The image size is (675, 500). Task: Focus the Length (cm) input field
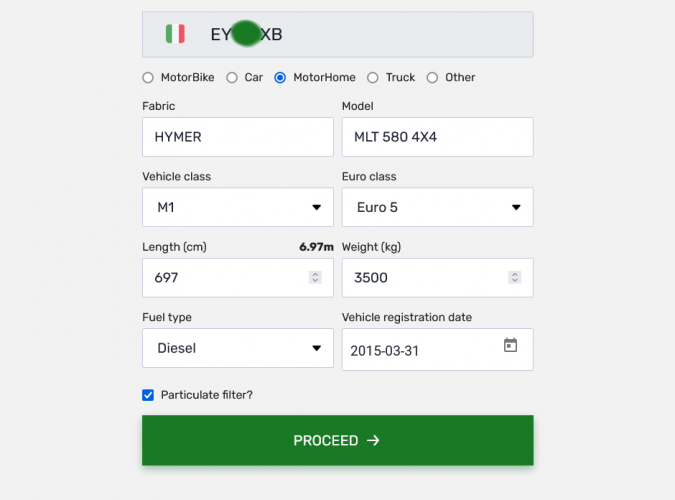click(x=225, y=278)
